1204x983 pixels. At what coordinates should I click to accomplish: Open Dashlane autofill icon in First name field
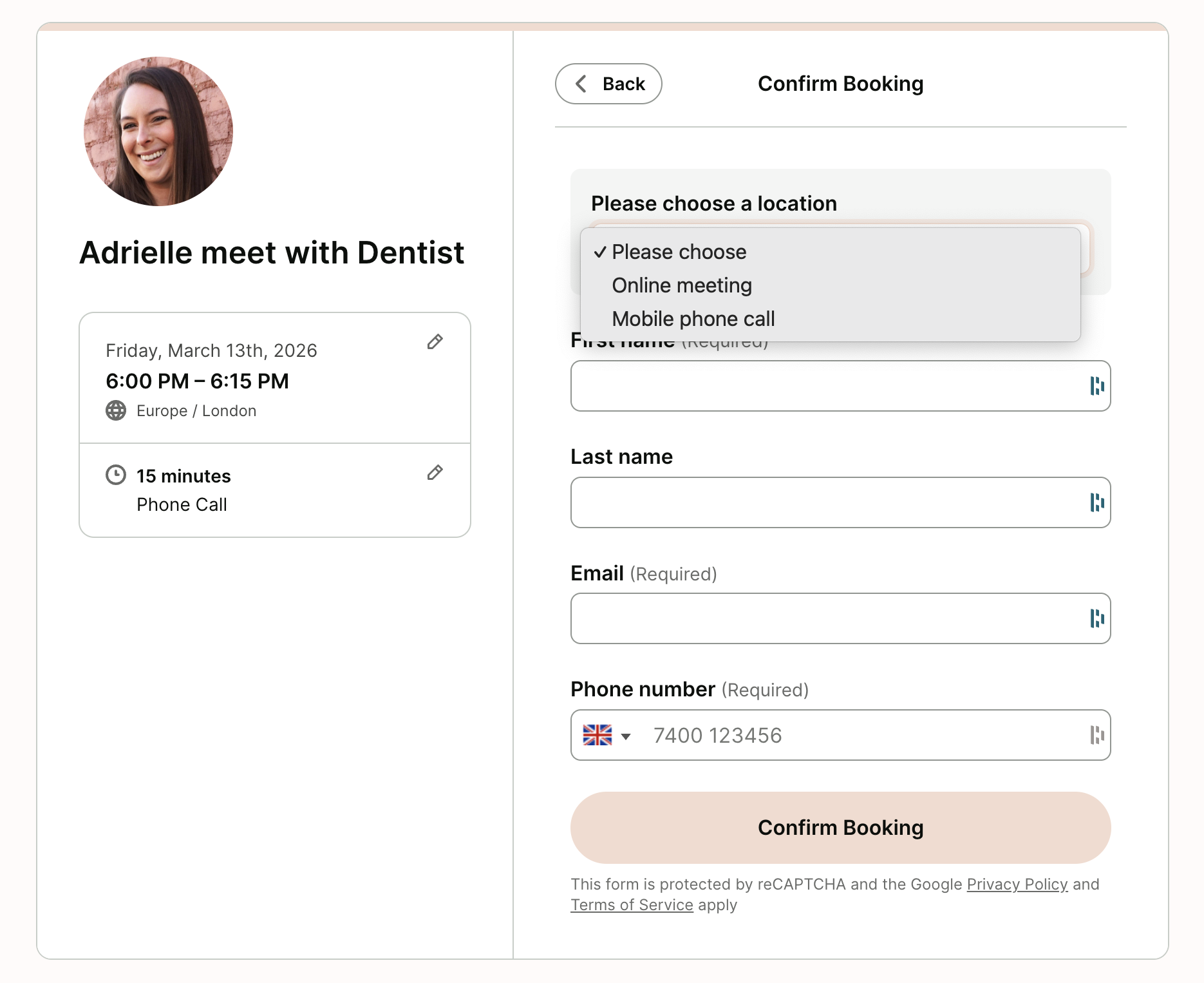[1098, 386]
